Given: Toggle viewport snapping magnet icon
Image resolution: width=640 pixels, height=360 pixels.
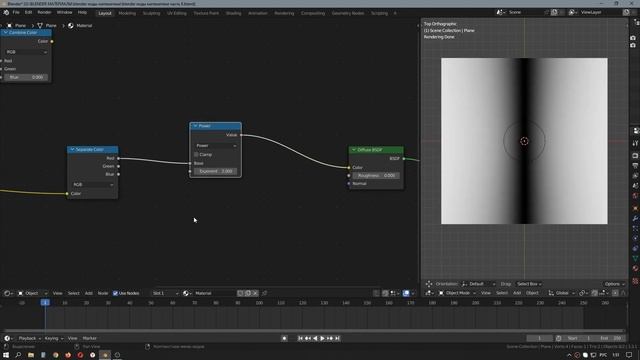Looking at the screenshot, I should tap(595, 293).
